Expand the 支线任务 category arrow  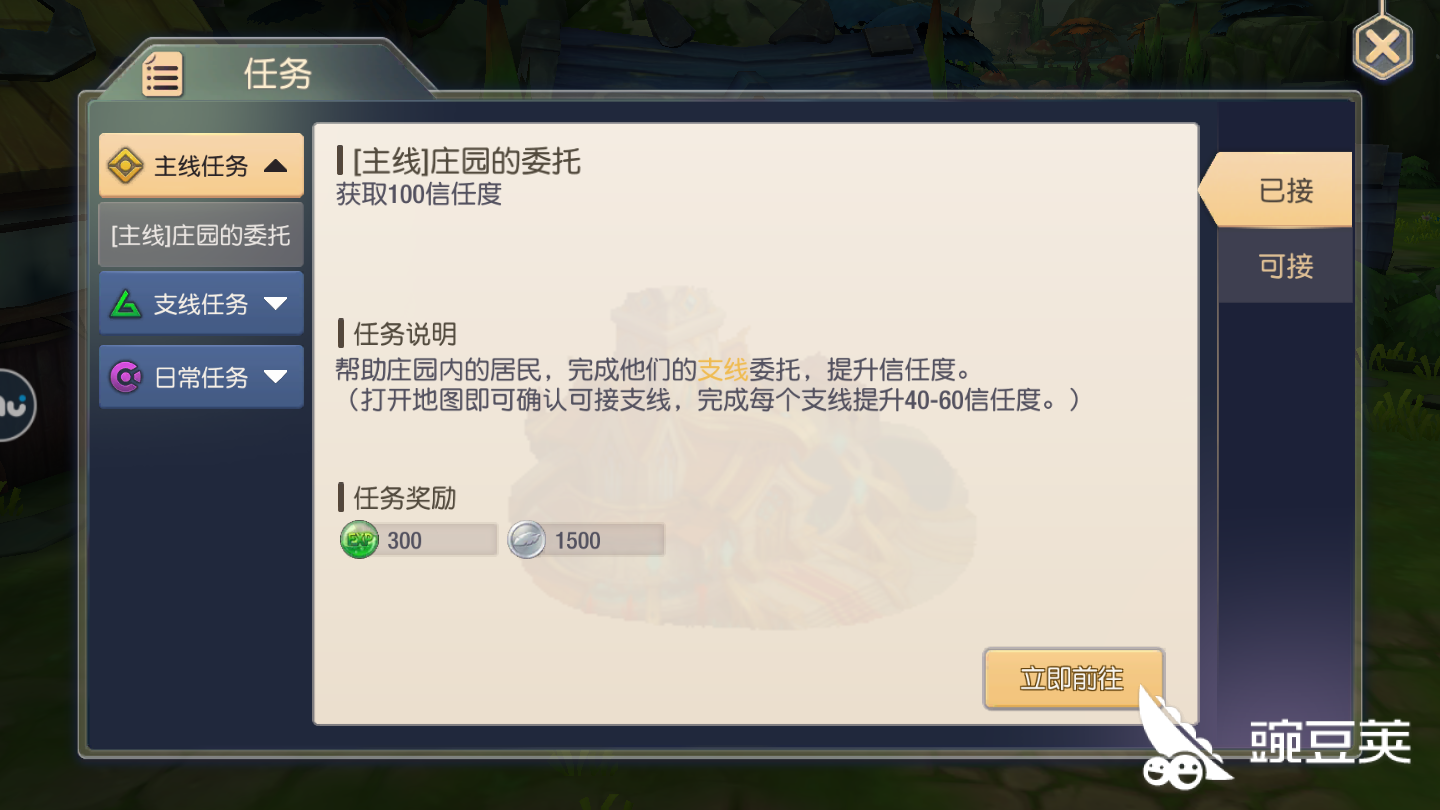[275, 304]
